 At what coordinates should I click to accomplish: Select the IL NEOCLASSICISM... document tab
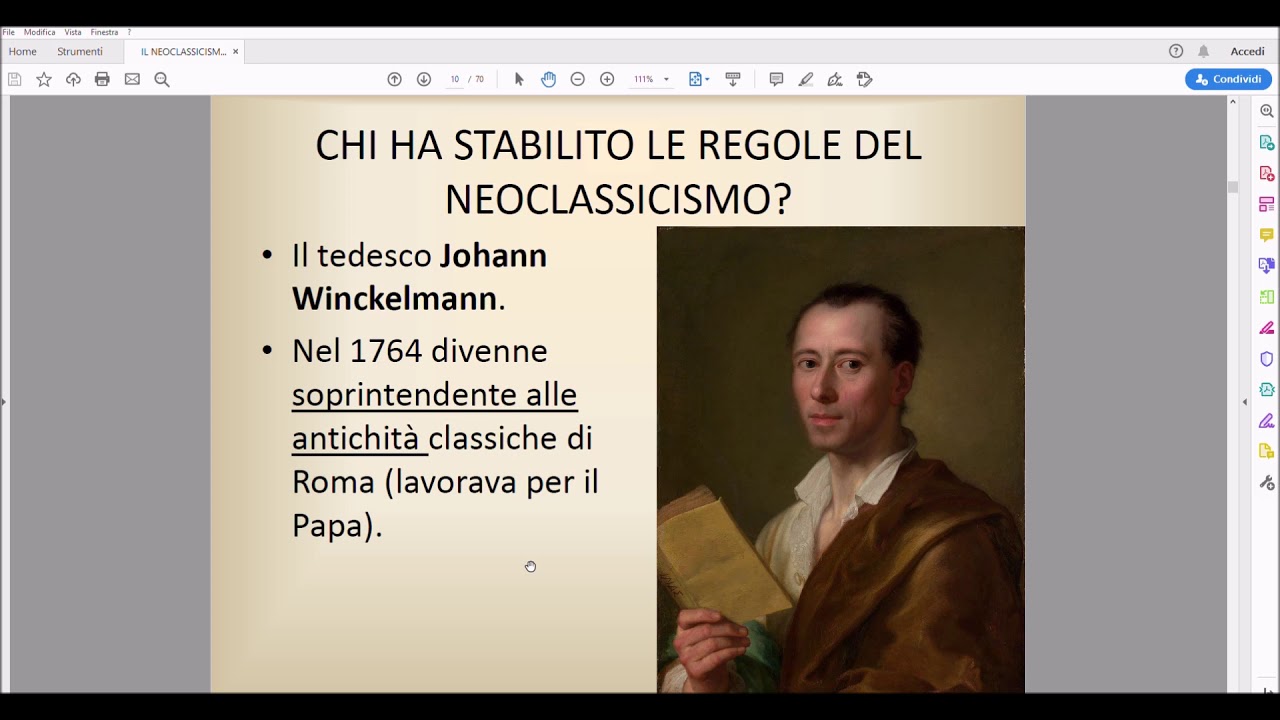click(183, 51)
